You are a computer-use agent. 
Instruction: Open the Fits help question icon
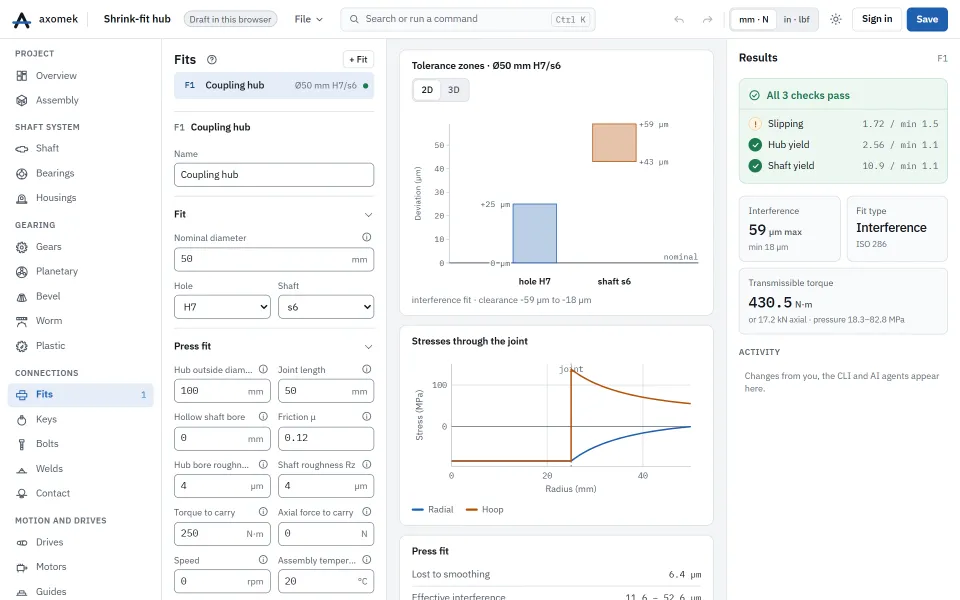point(212,59)
